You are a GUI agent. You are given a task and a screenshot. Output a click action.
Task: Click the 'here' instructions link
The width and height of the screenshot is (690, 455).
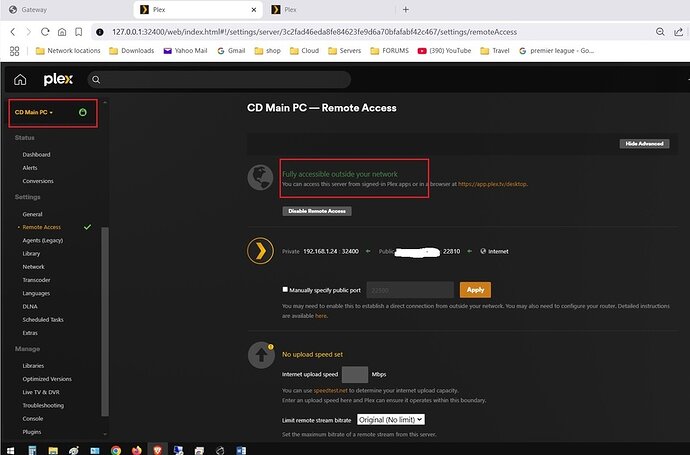click(x=321, y=316)
